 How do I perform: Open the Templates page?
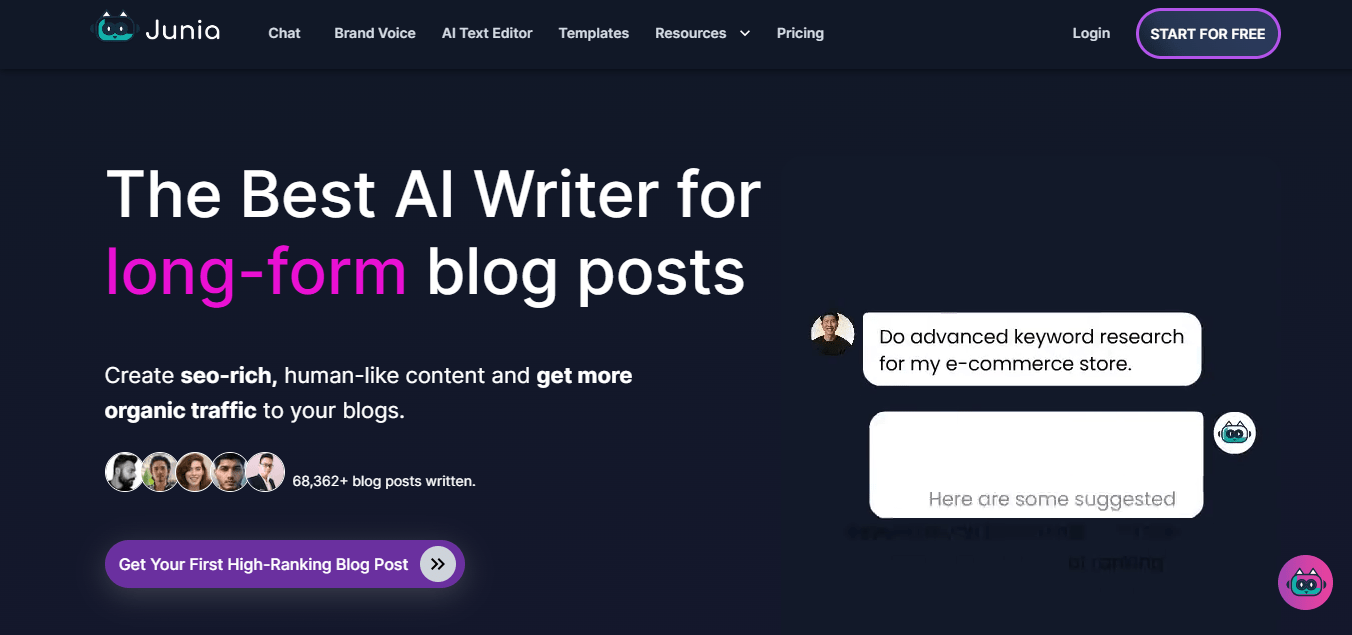click(x=594, y=33)
